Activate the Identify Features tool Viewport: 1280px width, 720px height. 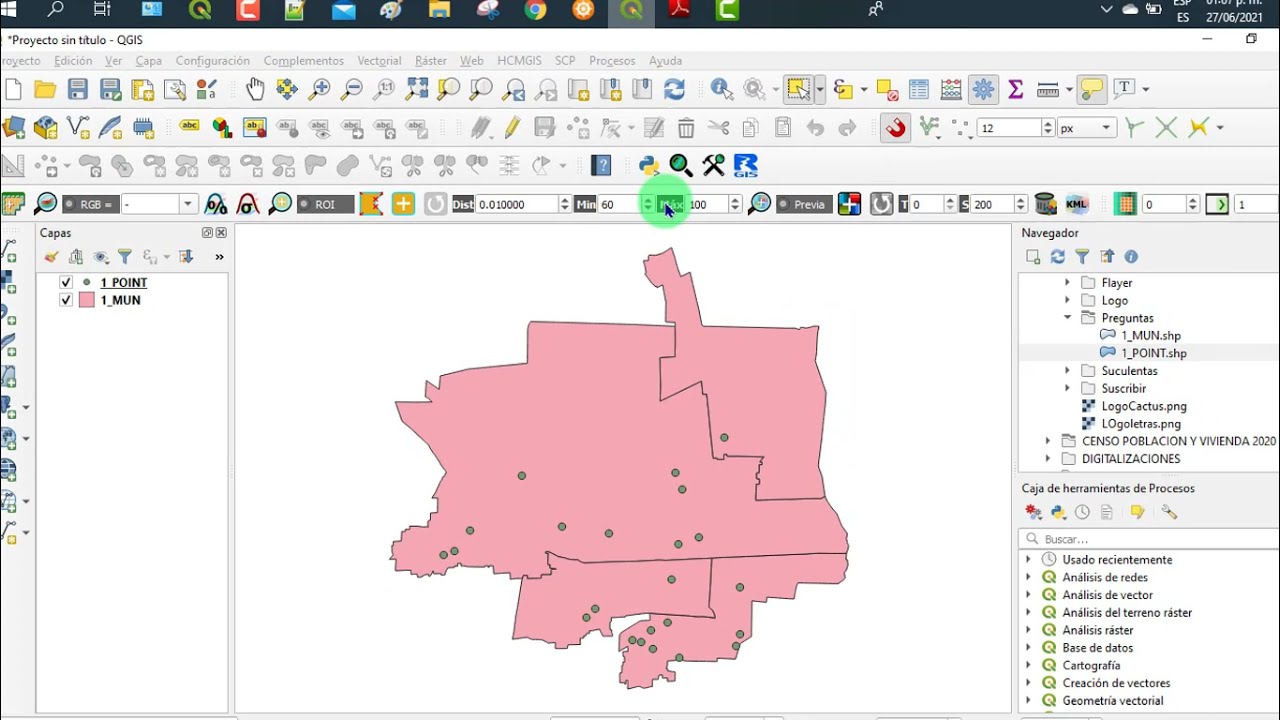pos(721,89)
